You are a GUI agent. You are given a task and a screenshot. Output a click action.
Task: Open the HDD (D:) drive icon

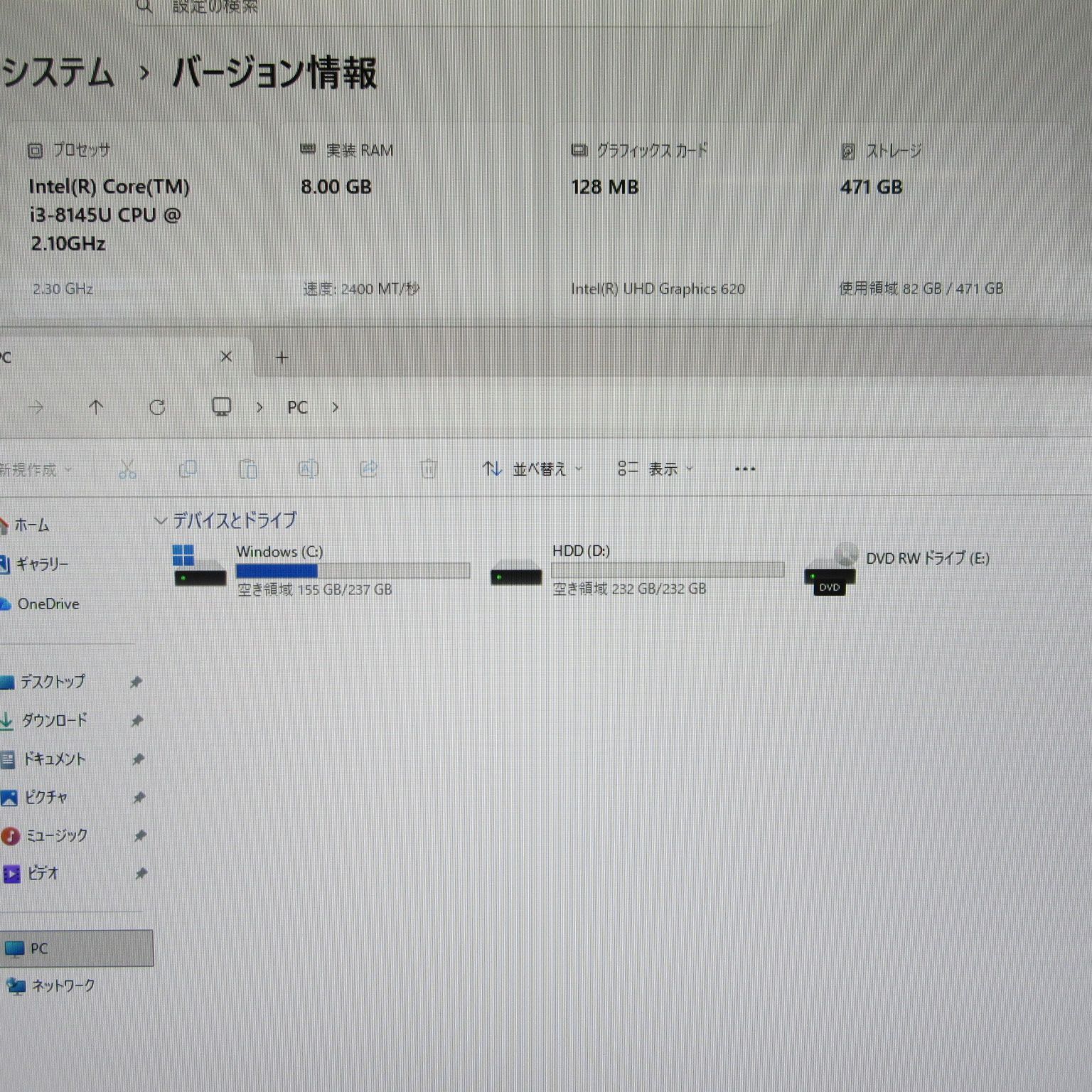click(x=516, y=572)
